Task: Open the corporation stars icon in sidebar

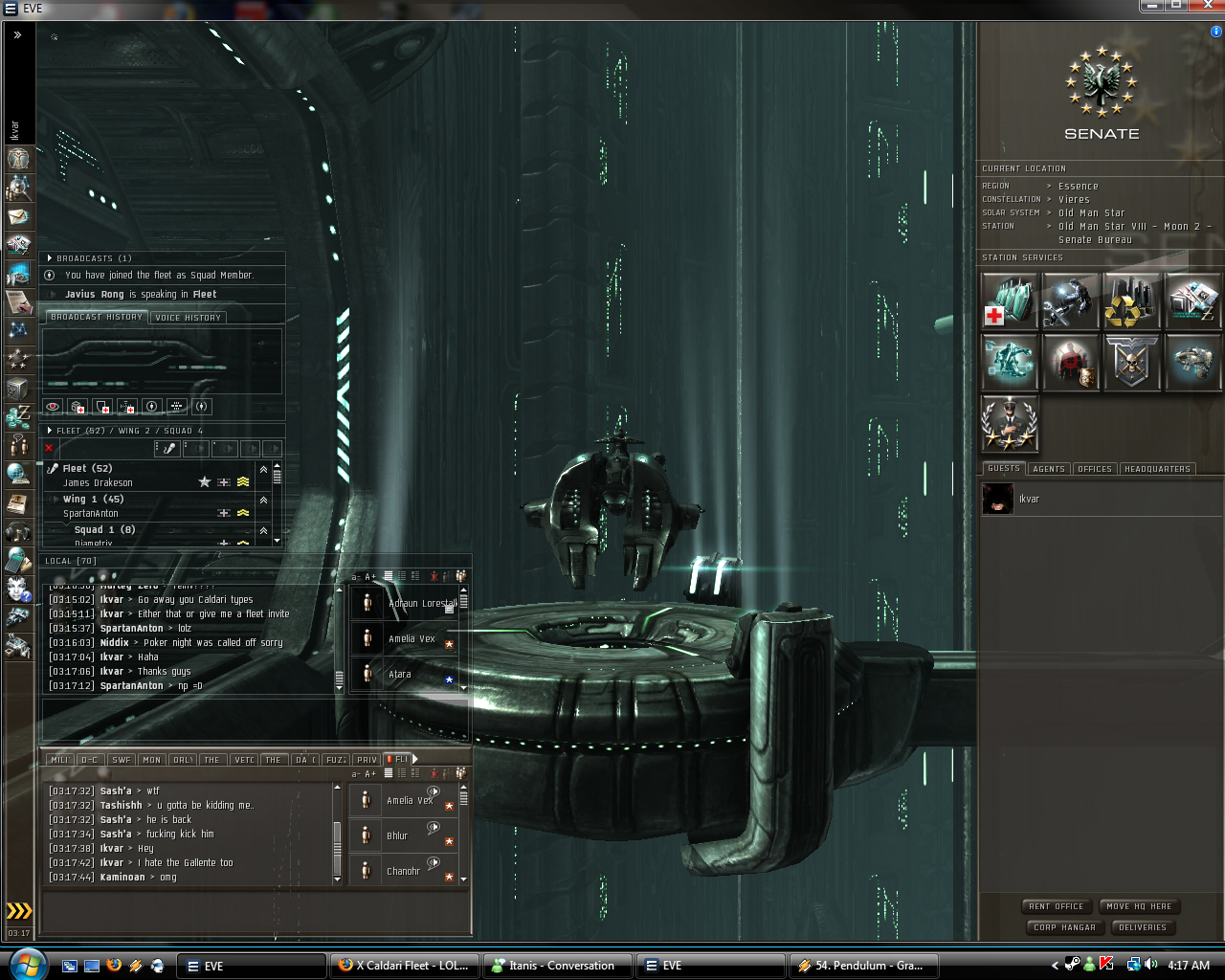Action: pos(18,360)
